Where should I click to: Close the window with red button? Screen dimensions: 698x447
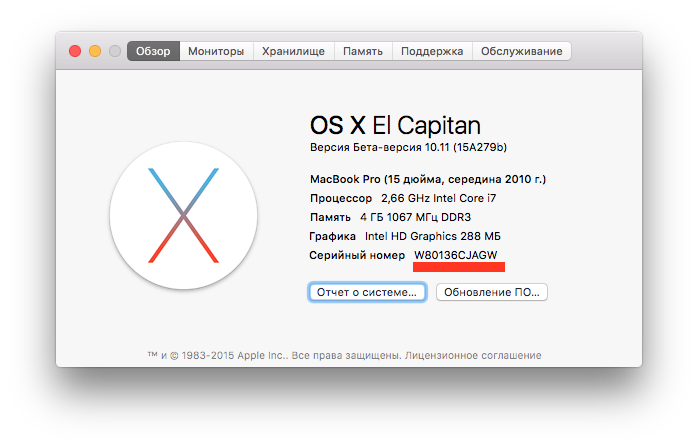click(75, 51)
